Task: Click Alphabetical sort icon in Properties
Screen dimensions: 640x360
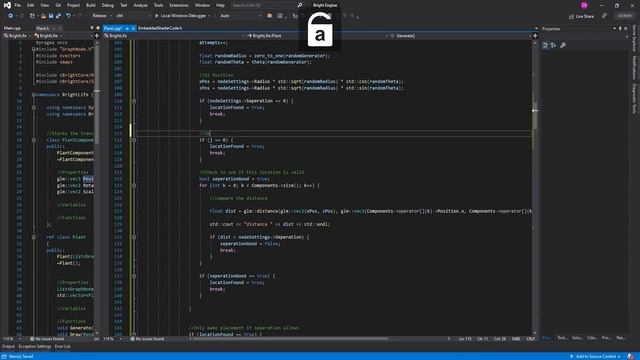Action: [553, 45]
